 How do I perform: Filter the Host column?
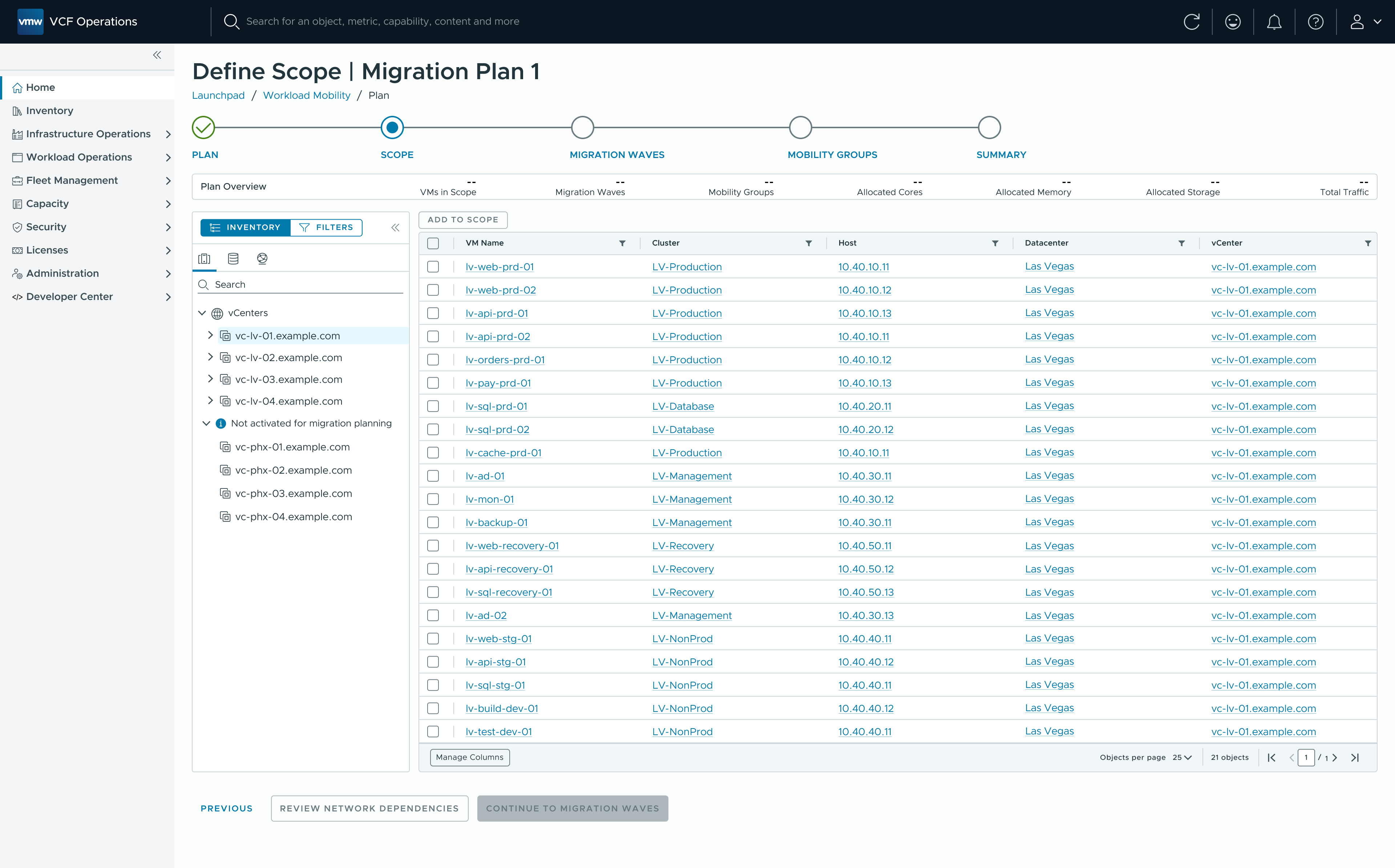point(995,243)
